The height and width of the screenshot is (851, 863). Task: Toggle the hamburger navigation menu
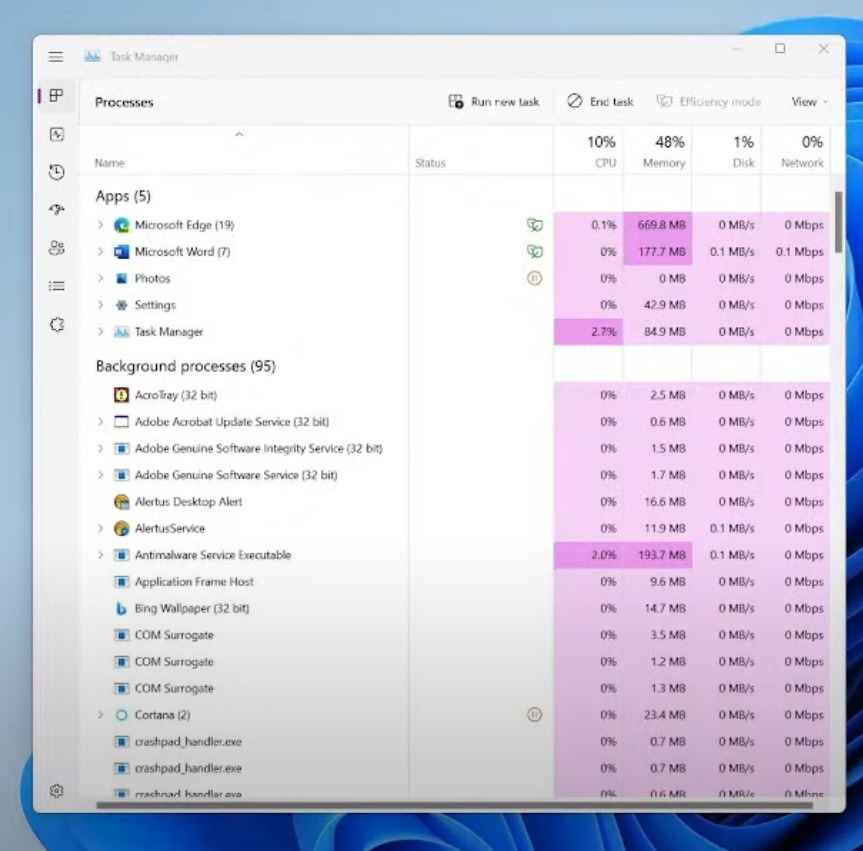[56, 57]
